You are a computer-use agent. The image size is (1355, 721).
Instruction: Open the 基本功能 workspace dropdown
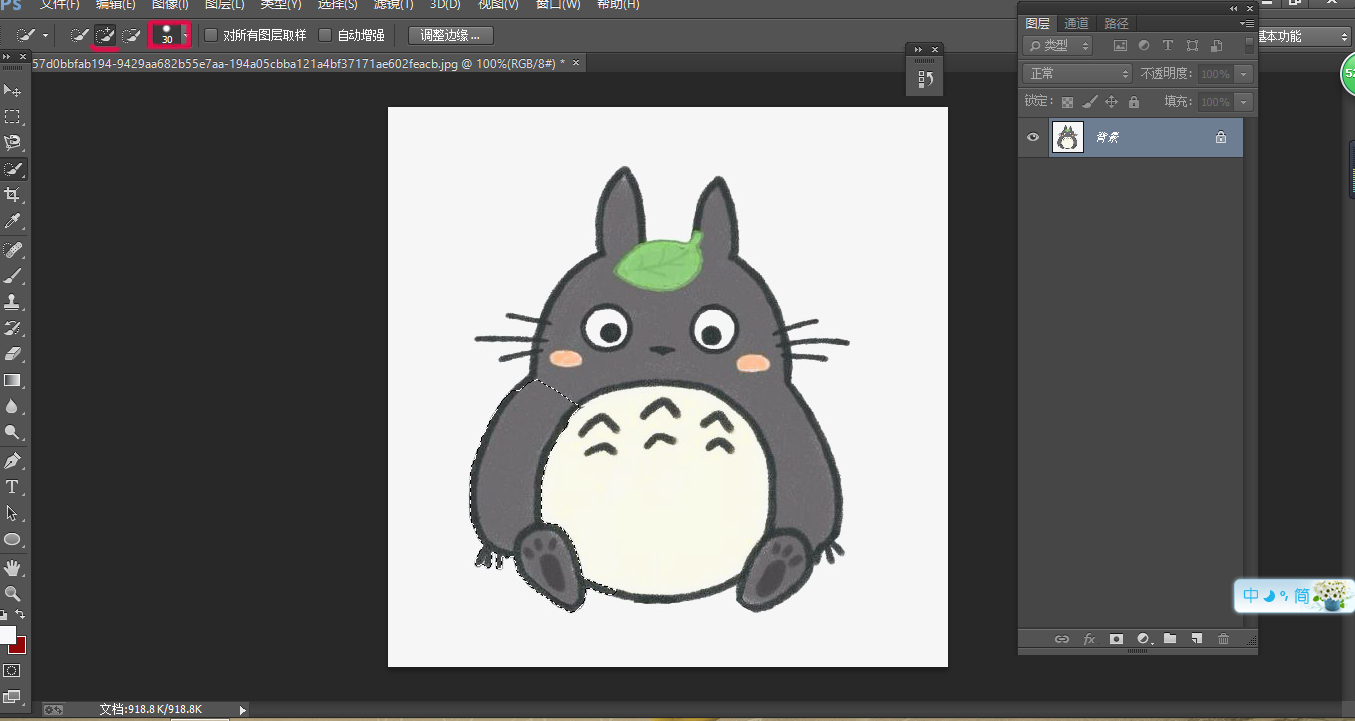(1302, 36)
